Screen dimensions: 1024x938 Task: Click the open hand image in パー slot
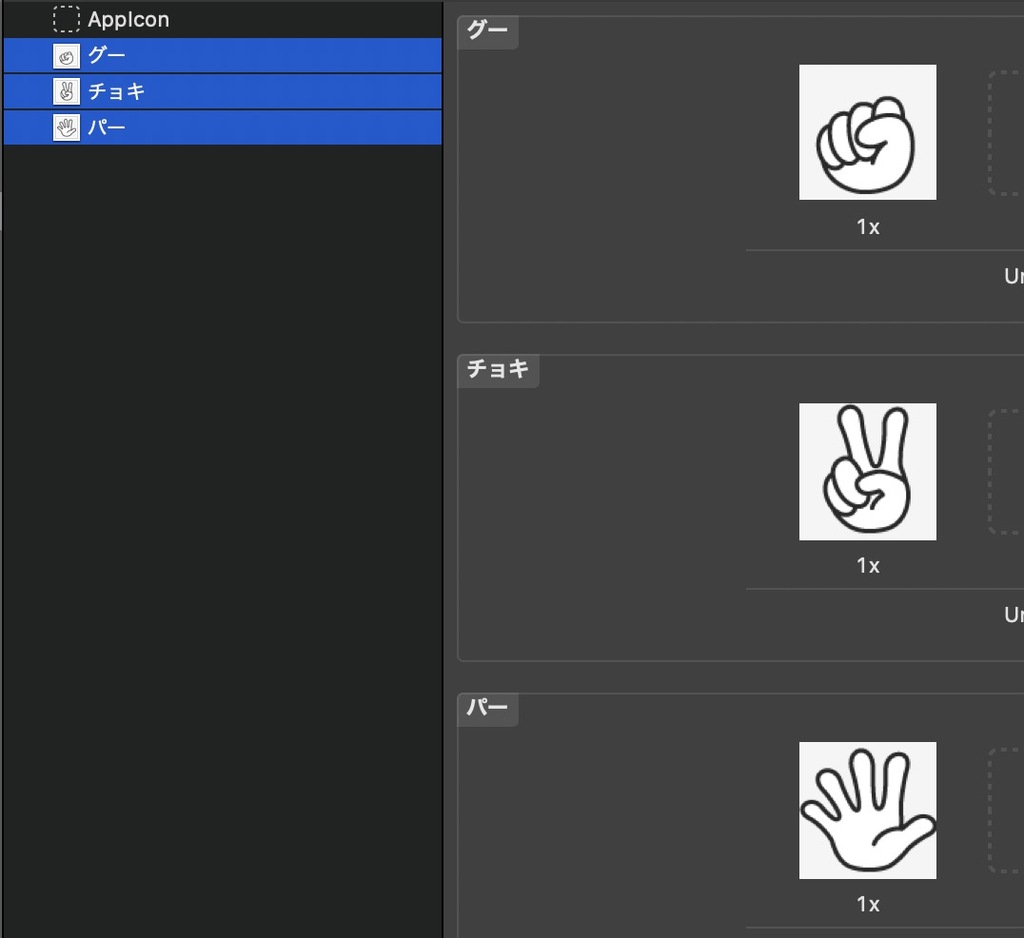click(x=867, y=810)
